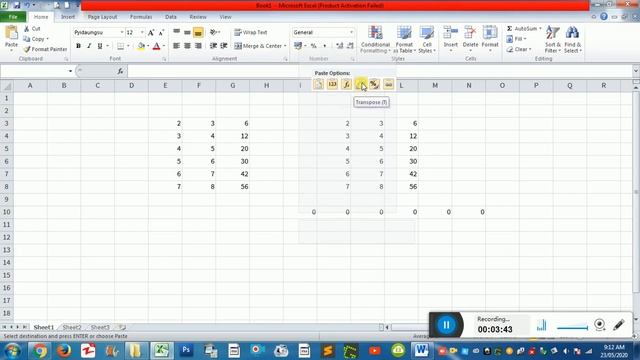The height and width of the screenshot is (360, 640).
Task: Decrease decimal places
Action: coord(350,46)
